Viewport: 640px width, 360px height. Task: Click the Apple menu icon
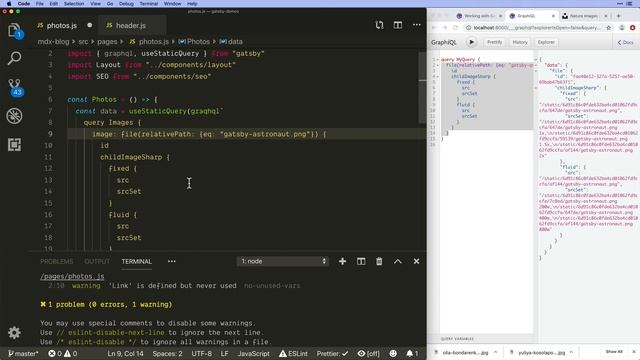coord(9,4)
